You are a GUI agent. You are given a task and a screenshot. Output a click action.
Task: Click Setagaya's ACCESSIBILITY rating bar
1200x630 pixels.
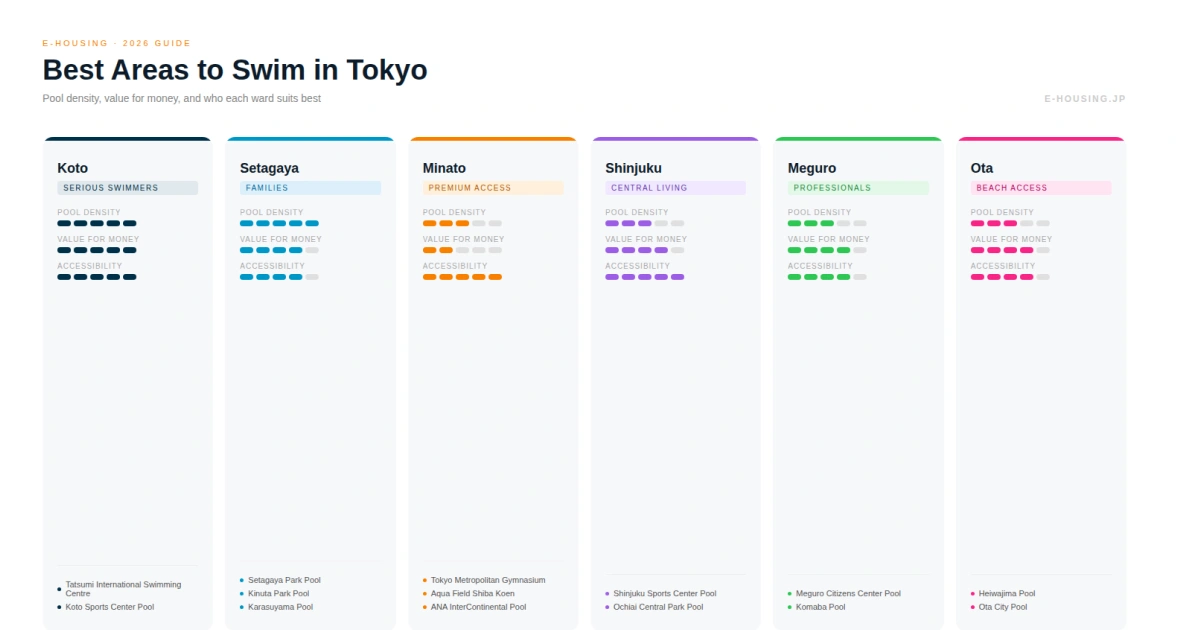[x=278, y=277]
